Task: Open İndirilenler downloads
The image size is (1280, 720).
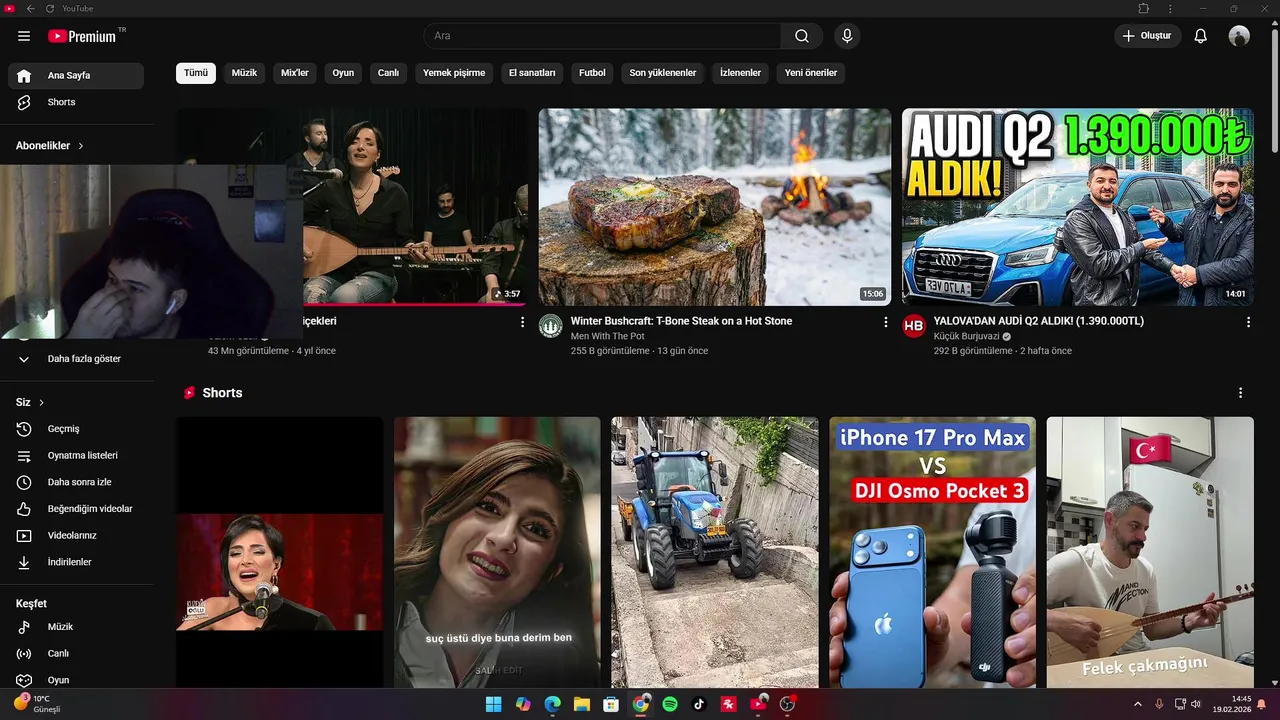Action: (x=76, y=562)
